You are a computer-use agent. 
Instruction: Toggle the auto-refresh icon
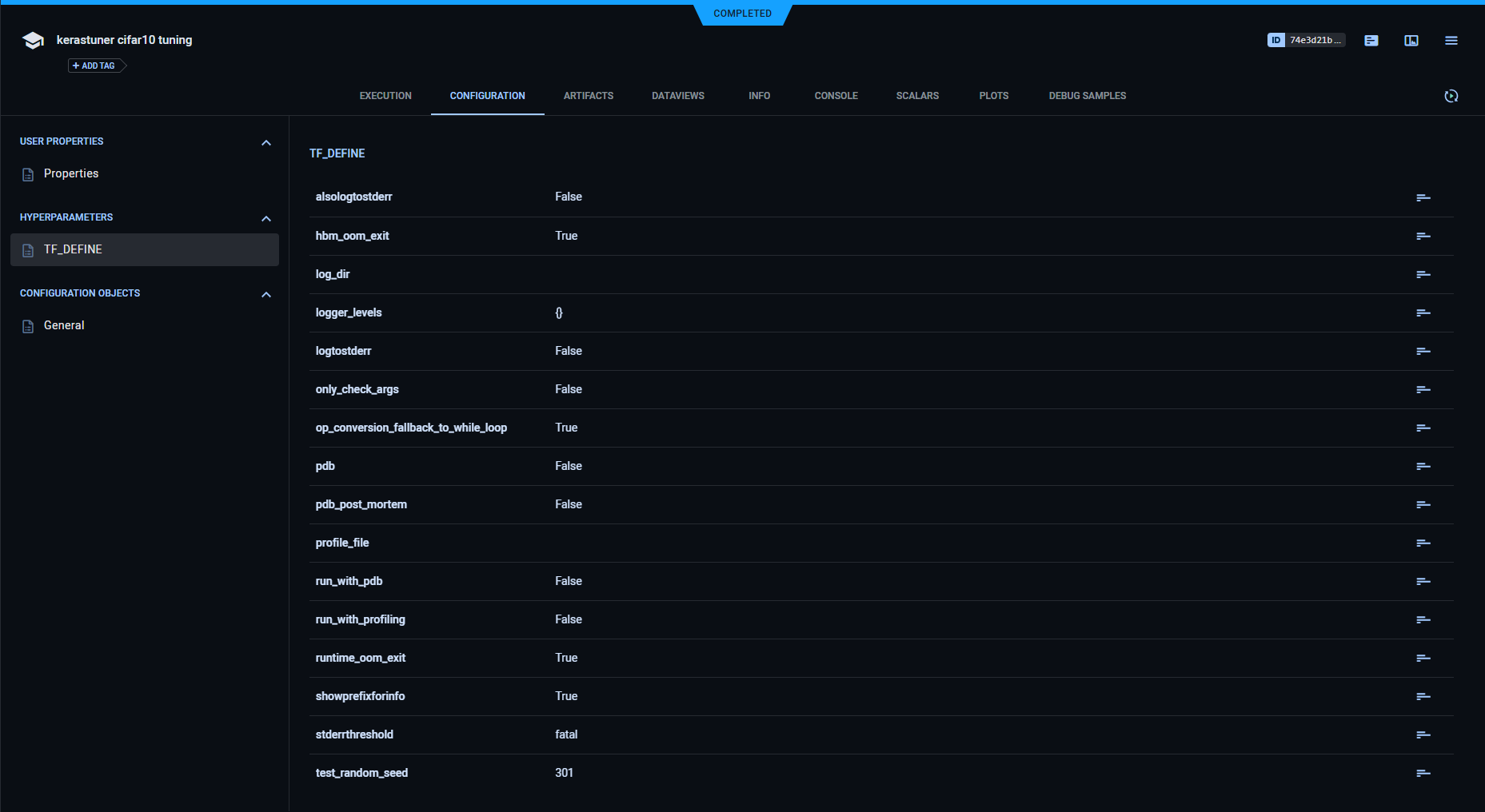tap(1451, 96)
